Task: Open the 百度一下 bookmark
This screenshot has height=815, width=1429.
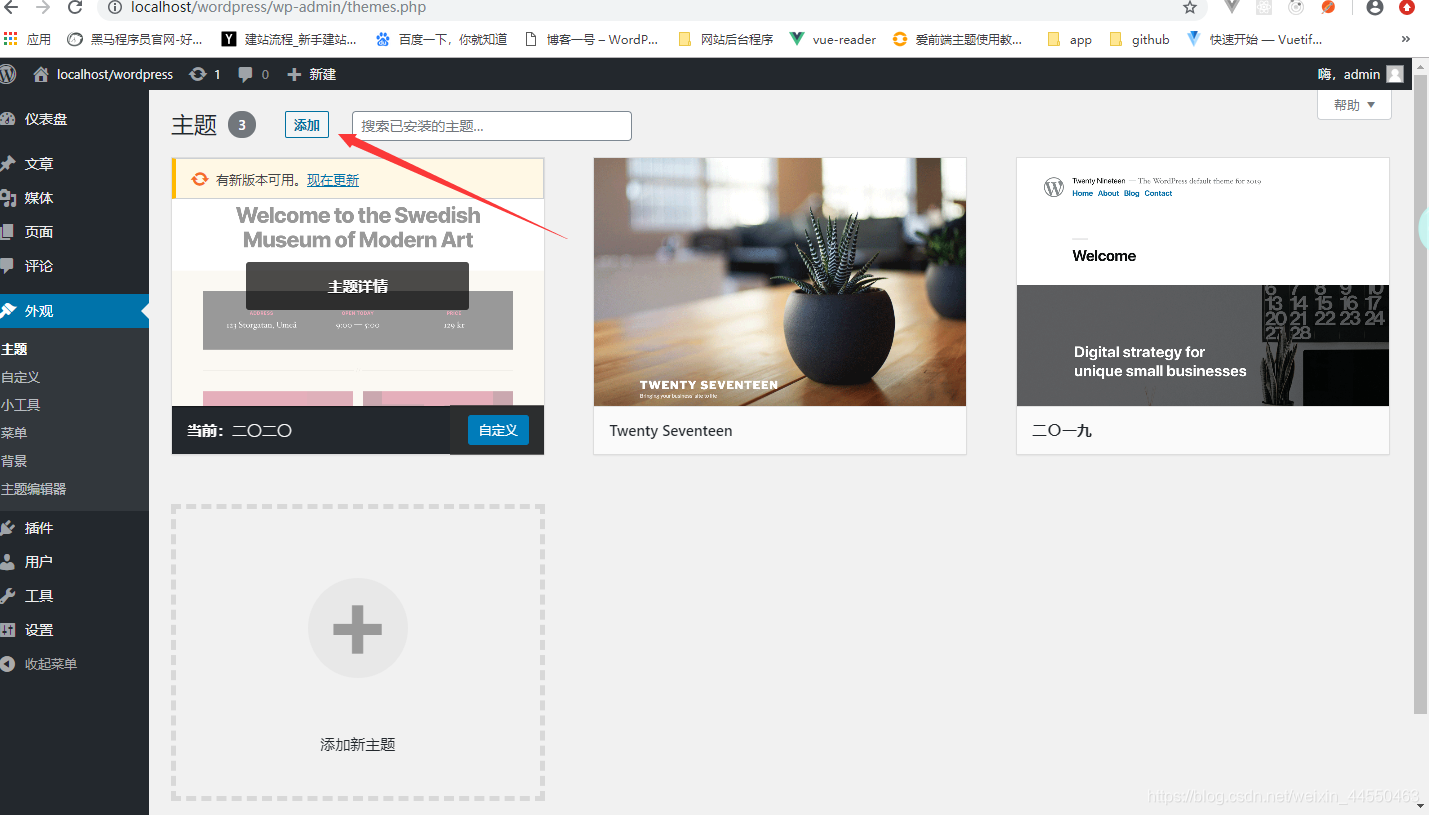Action: click(x=441, y=40)
